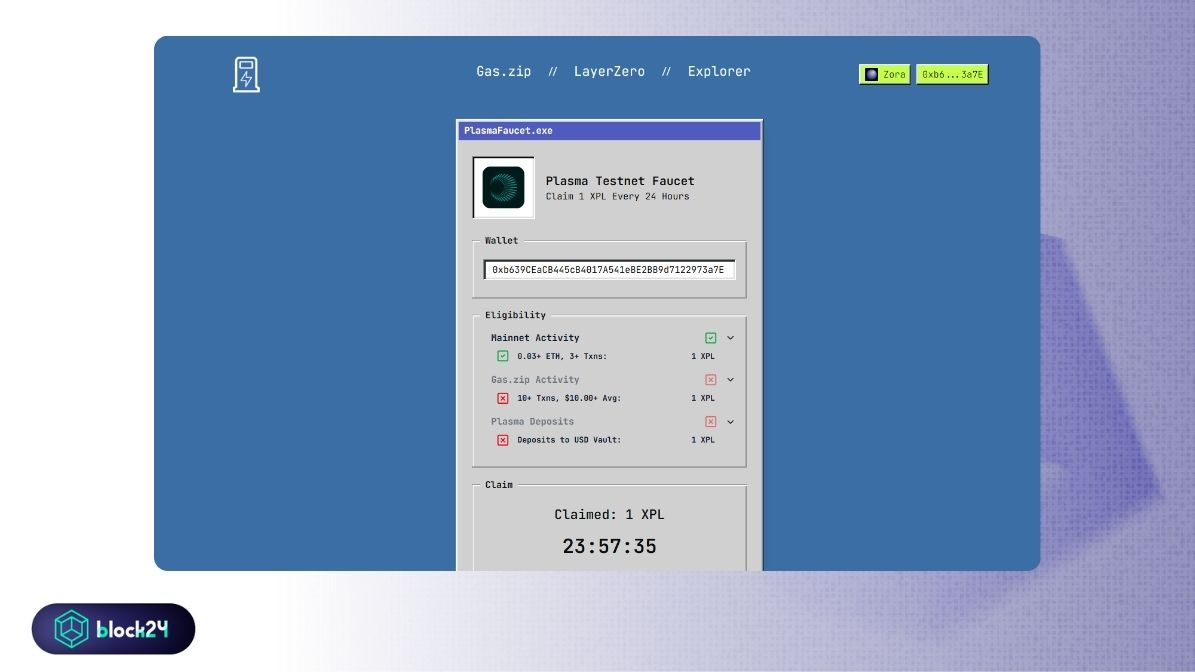
Task: Click the 23:57:35 claim countdown timer
Action: (609, 547)
